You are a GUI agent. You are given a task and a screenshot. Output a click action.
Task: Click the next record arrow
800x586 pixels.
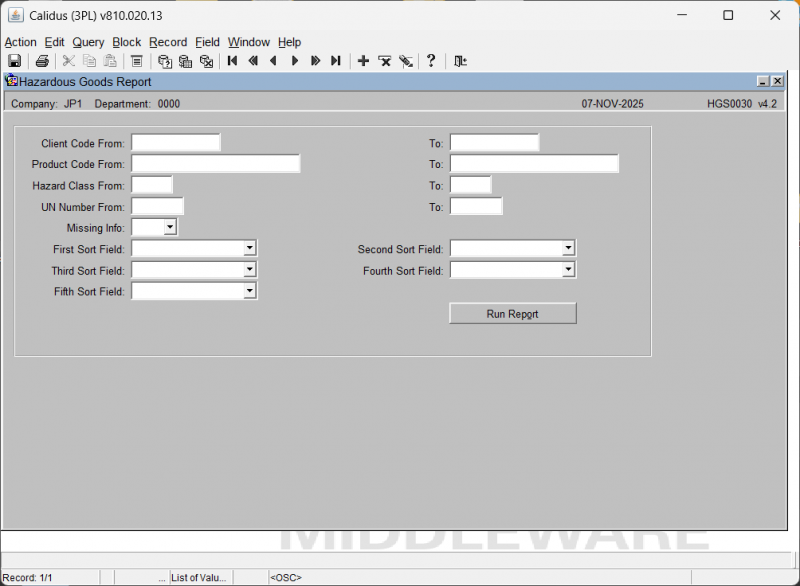pyautogui.click(x=295, y=61)
